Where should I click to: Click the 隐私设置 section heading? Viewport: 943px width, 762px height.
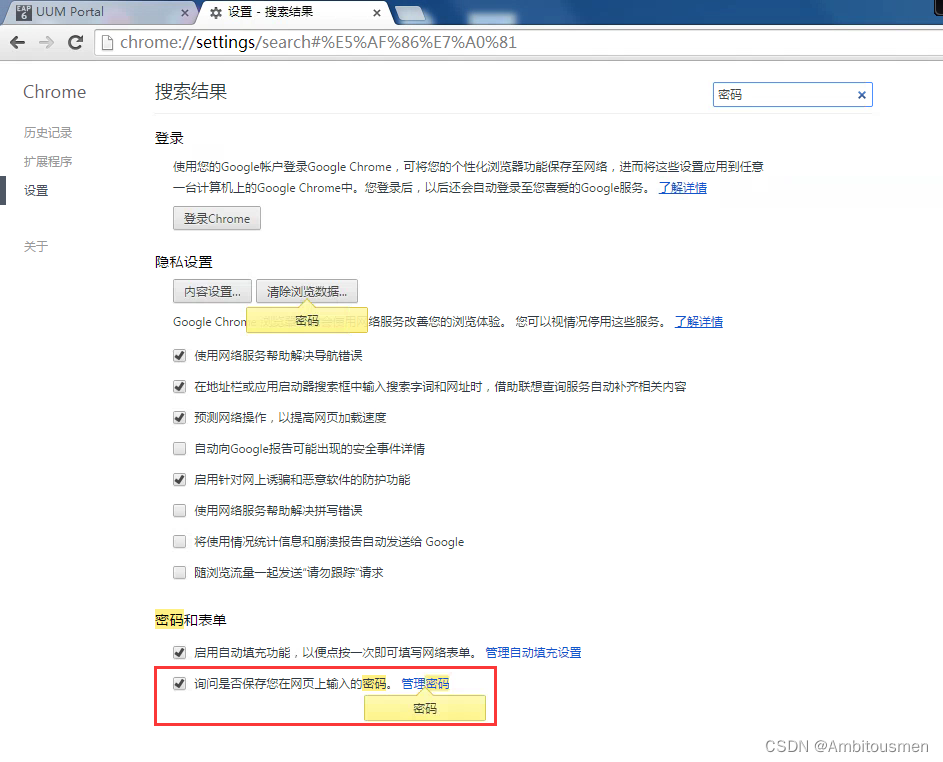(183, 262)
